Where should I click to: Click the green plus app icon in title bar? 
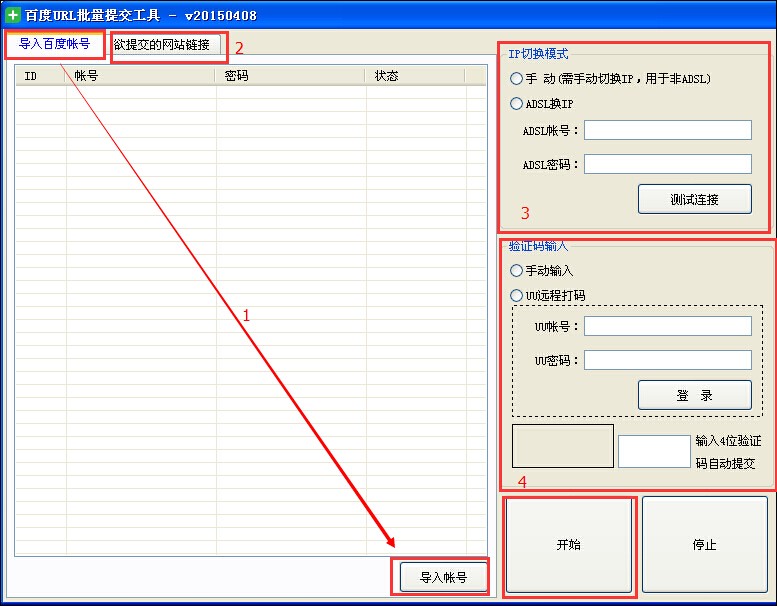coord(12,15)
